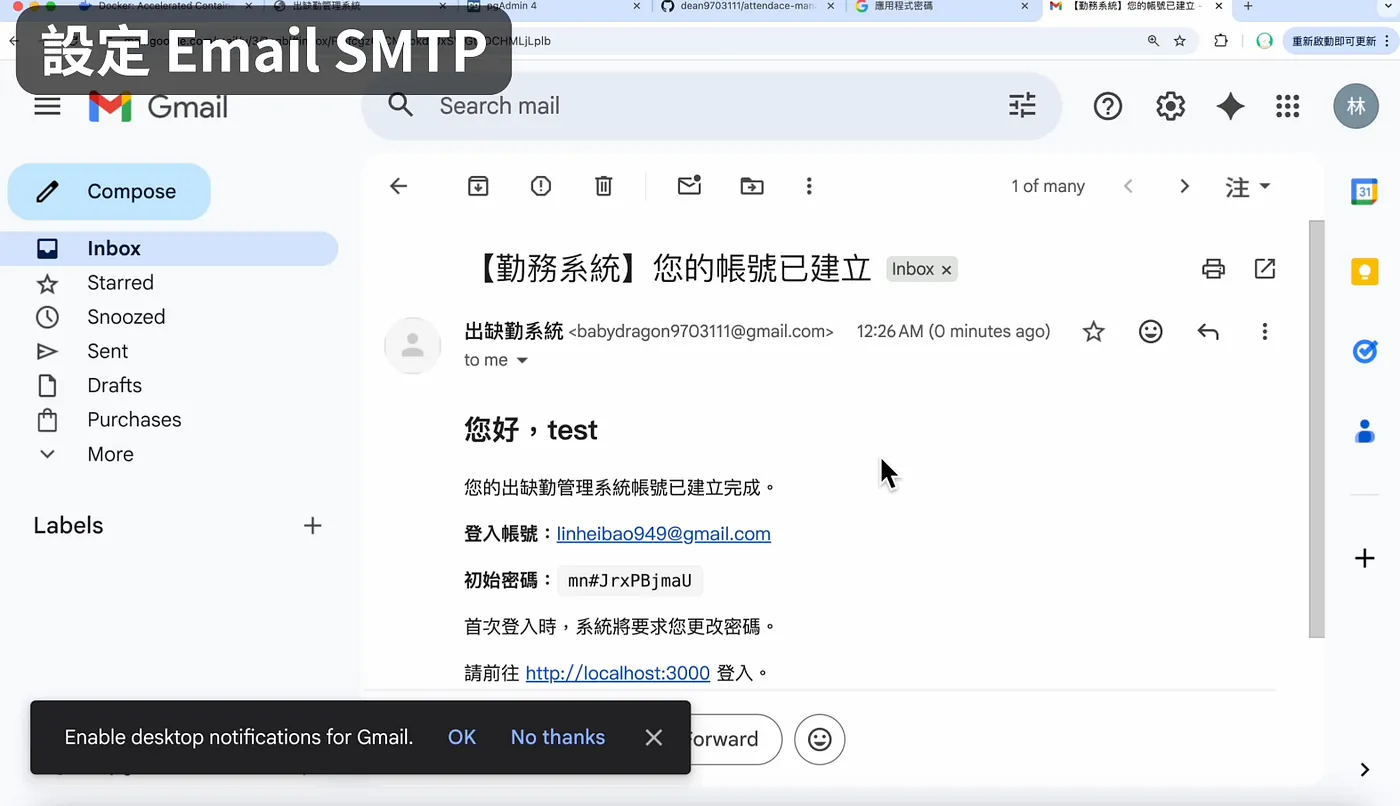Expand recipient details next to 'to me'
Image resolution: width=1400 pixels, height=806 pixels.
click(521, 360)
